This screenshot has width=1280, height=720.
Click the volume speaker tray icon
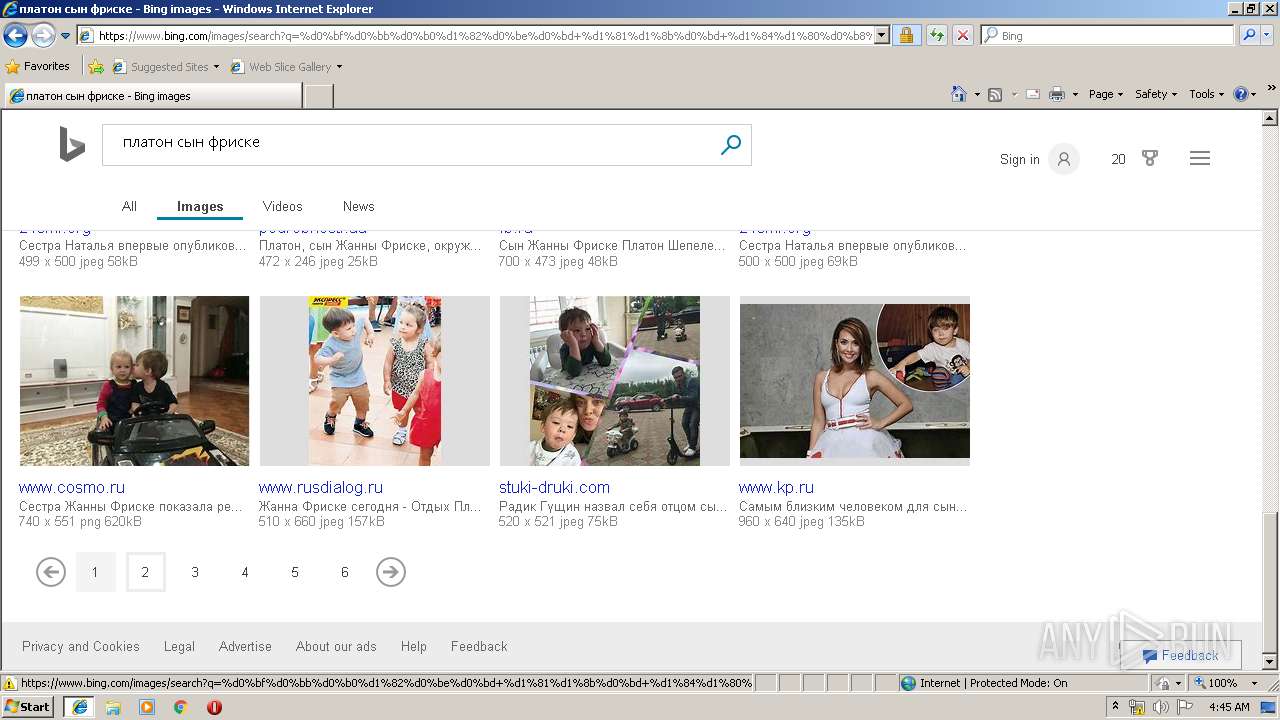pos(1161,707)
